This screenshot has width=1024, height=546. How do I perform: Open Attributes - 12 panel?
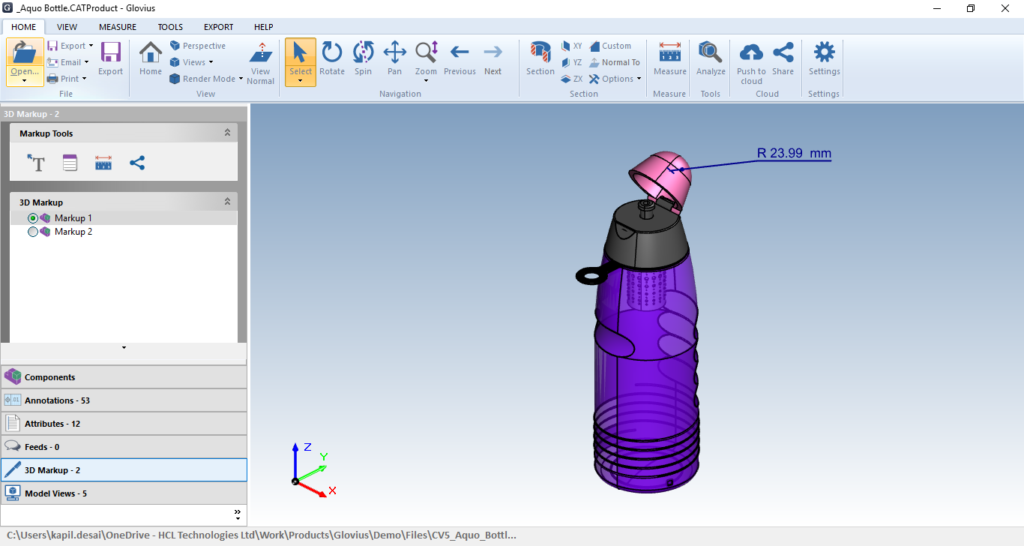[x=124, y=423]
